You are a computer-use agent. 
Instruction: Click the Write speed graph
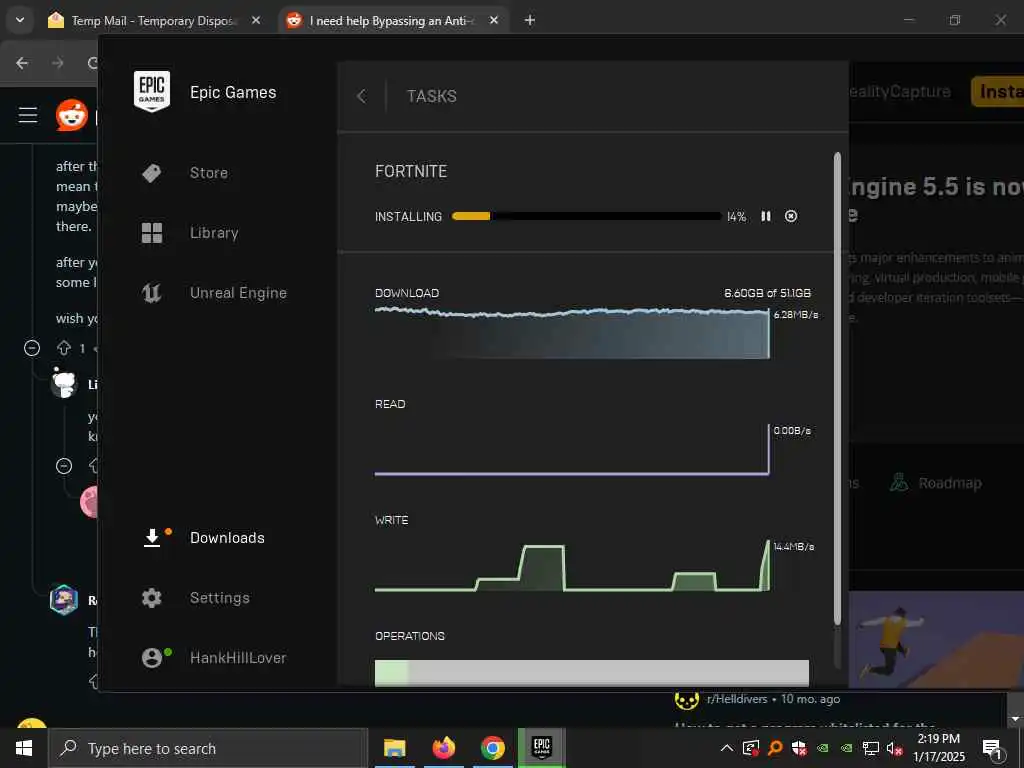(x=572, y=566)
